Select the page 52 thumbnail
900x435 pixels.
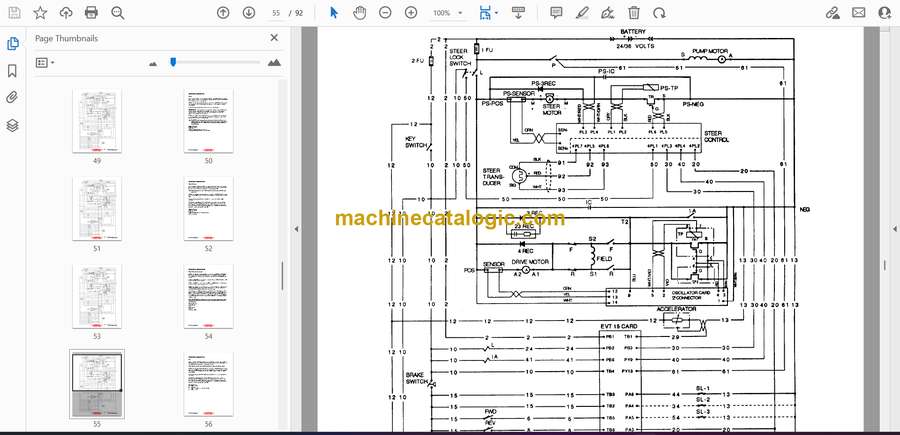pos(208,208)
